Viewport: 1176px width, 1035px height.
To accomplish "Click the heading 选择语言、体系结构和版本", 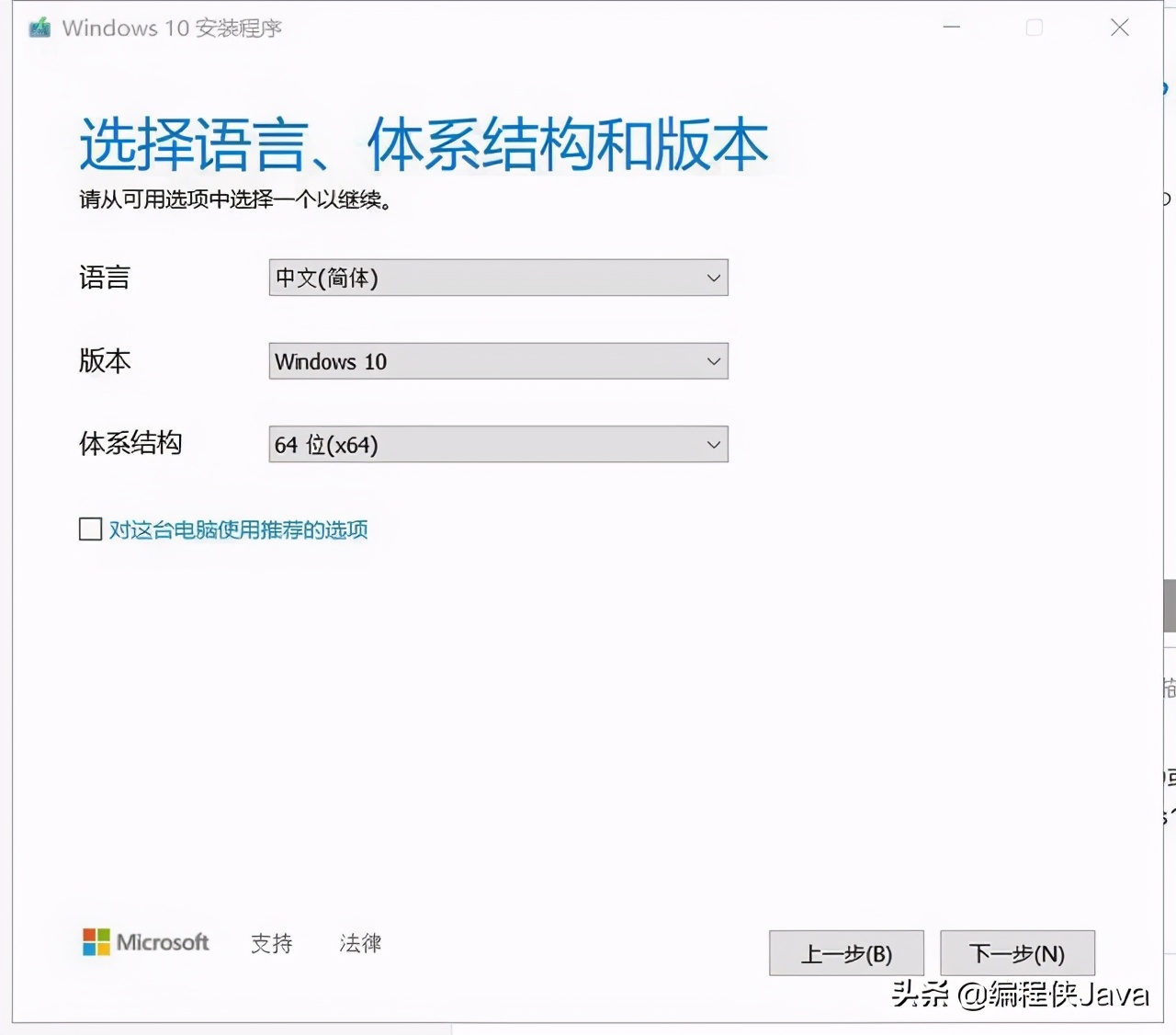I will (x=423, y=144).
